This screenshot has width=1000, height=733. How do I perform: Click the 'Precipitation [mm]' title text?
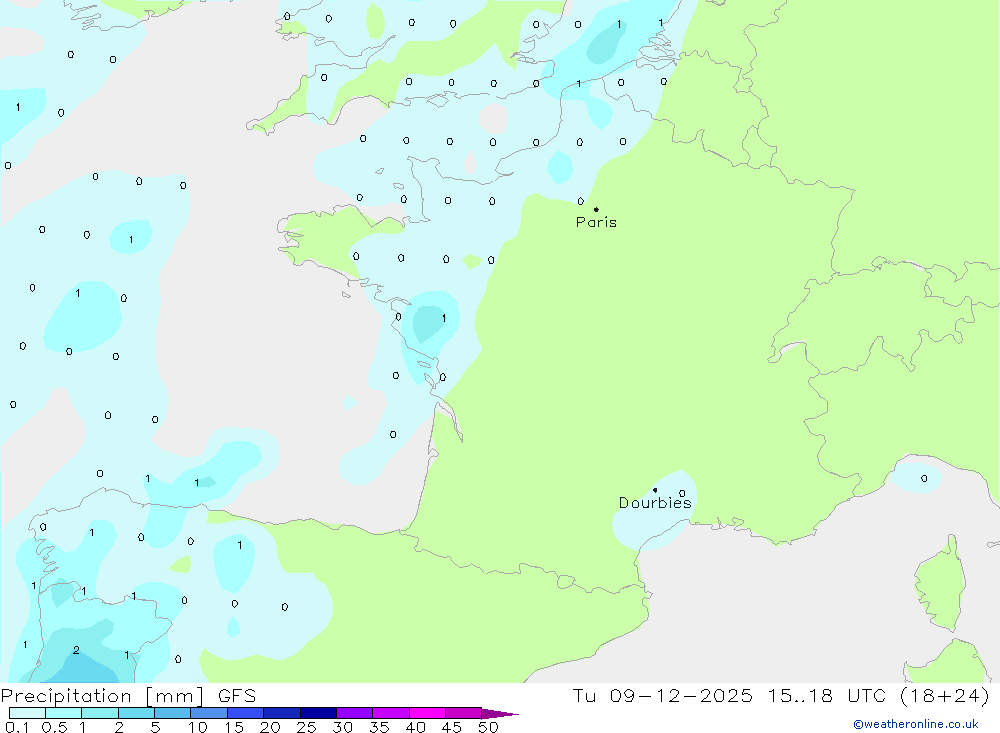tap(102, 696)
